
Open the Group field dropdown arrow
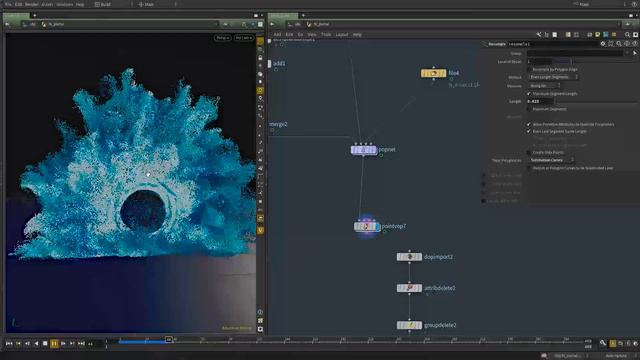[x=627, y=53]
